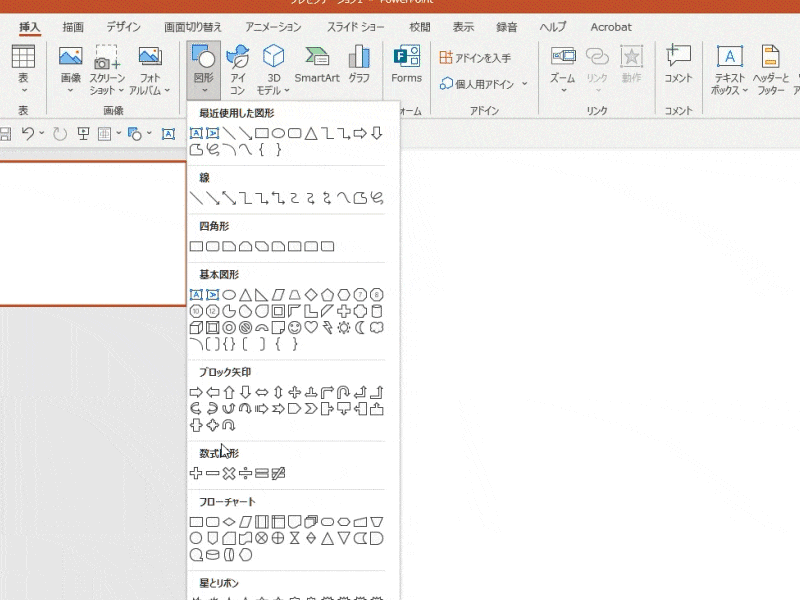Choose the division sign in 数式図形

(245, 473)
